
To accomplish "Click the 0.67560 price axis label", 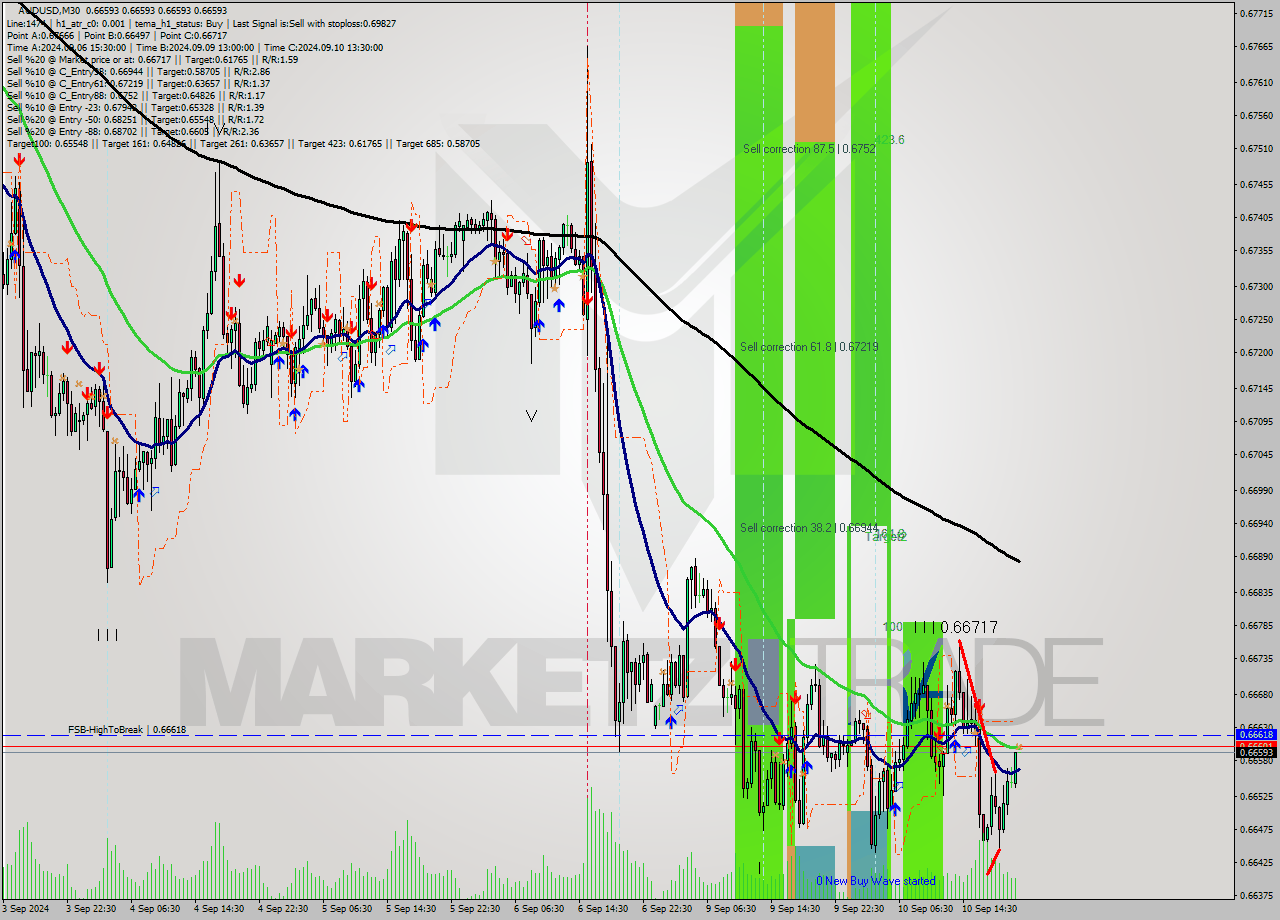I will 1256,116.
